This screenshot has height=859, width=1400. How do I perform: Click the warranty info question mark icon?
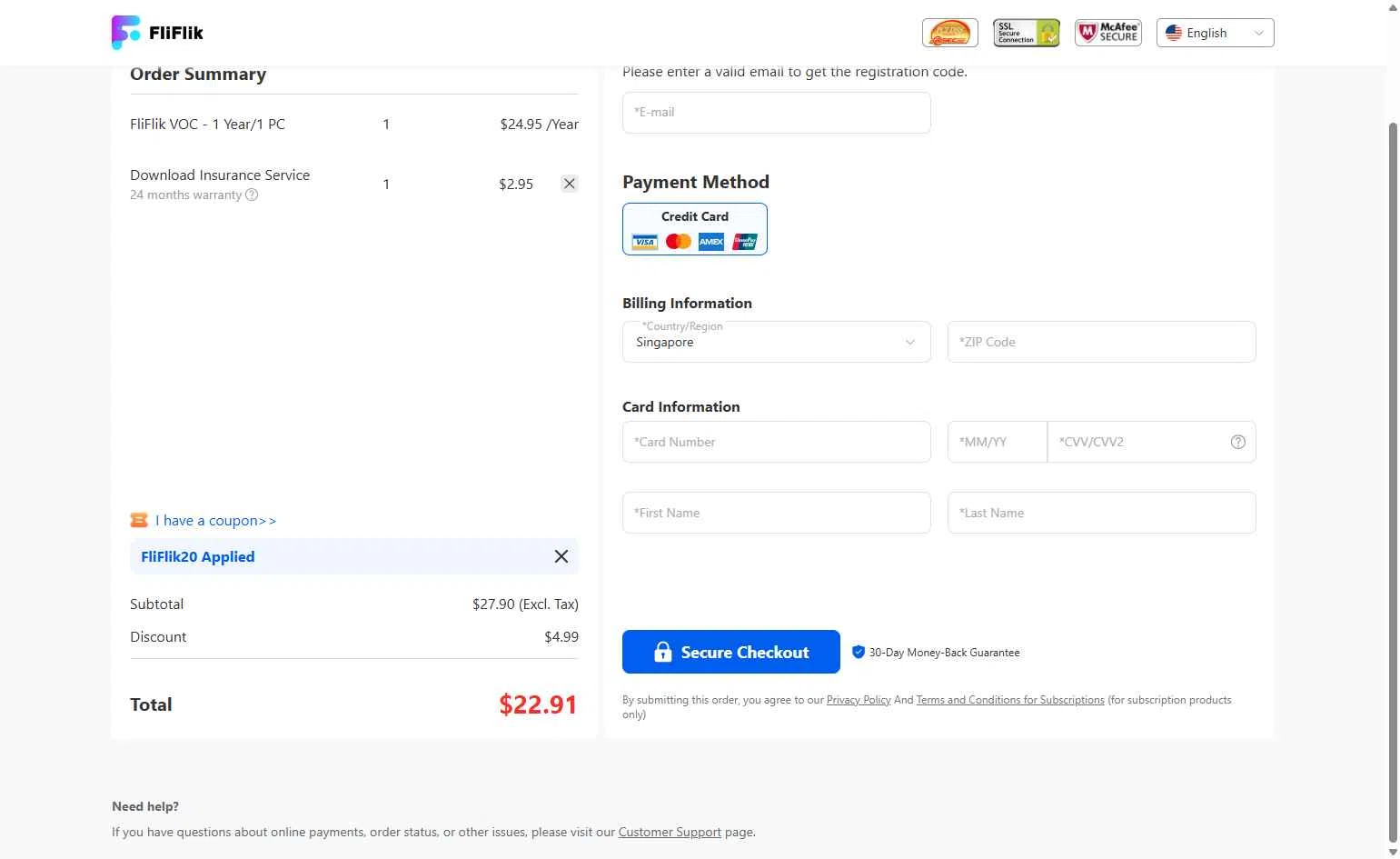[x=252, y=195]
